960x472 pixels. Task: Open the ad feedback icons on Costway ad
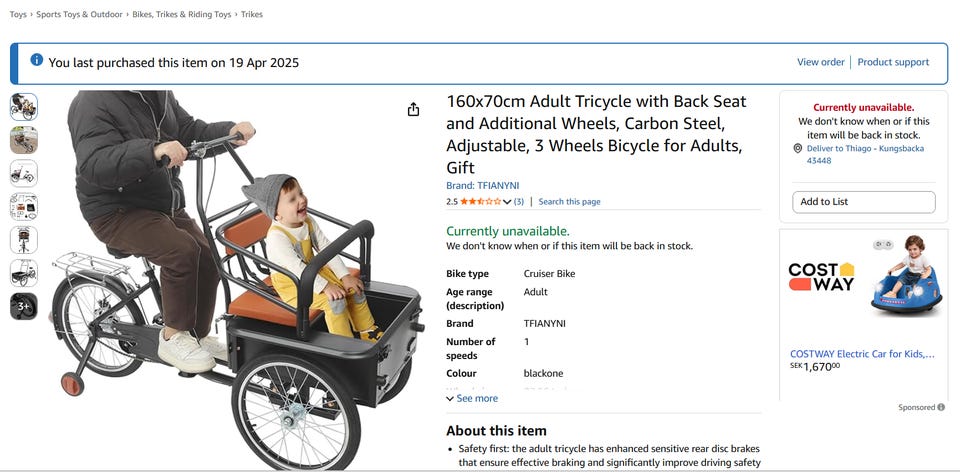click(882, 244)
